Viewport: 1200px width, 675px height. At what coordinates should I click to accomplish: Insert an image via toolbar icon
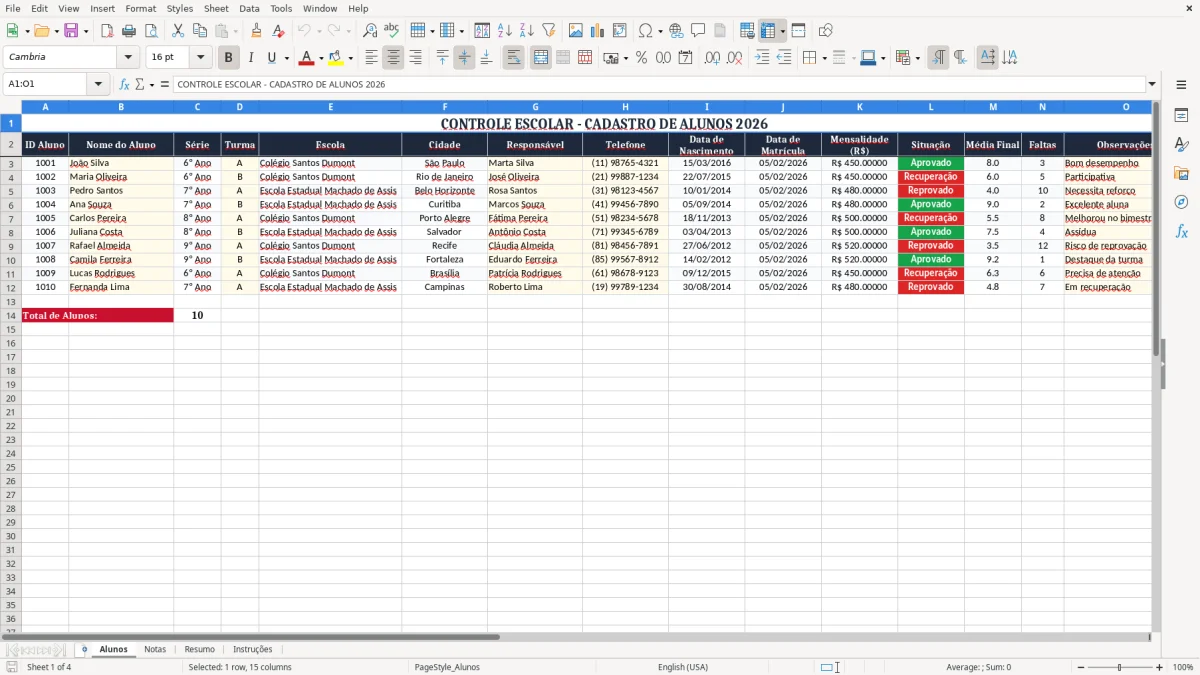coord(576,31)
